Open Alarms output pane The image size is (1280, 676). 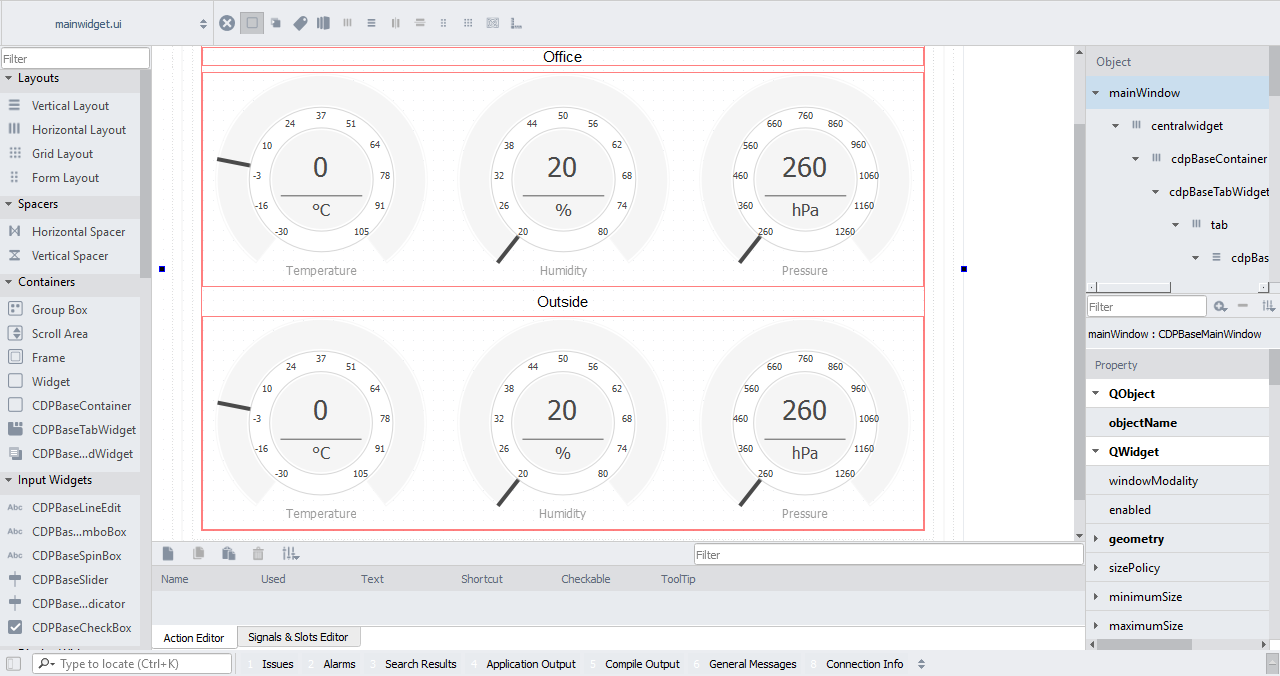click(331, 664)
